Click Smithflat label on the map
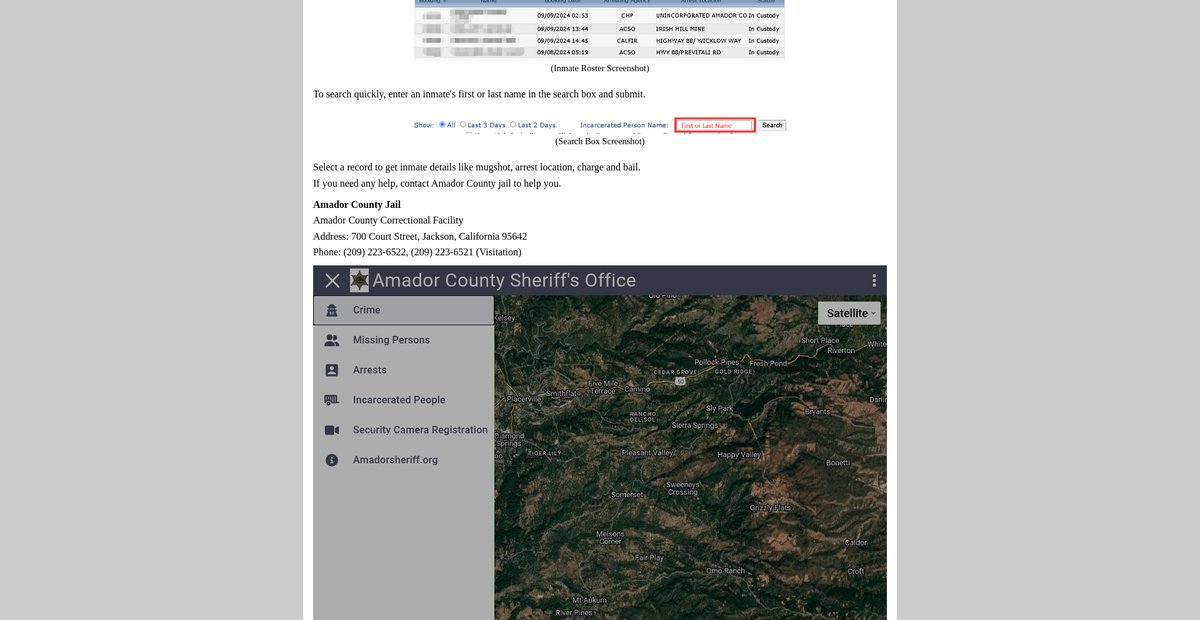 tap(561, 393)
